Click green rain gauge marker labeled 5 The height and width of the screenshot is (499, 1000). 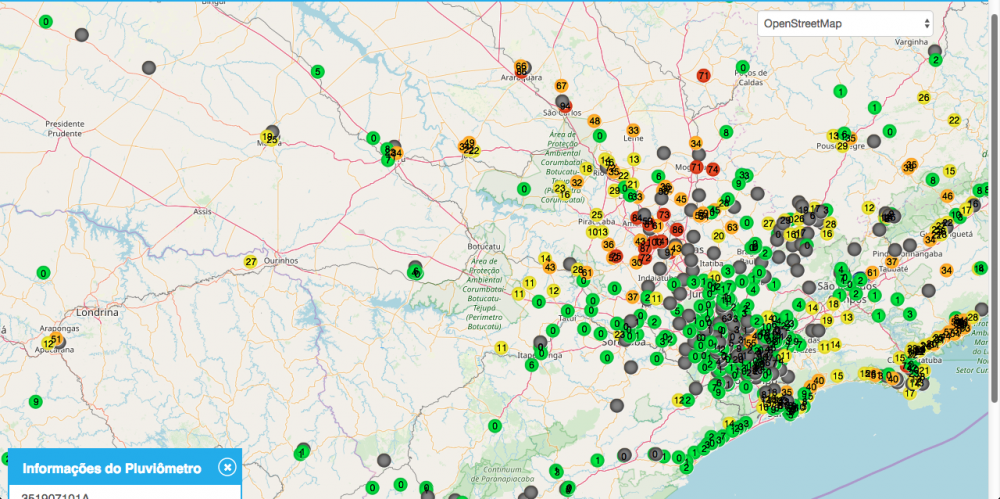pyautogui.click(x=318, y=71)
